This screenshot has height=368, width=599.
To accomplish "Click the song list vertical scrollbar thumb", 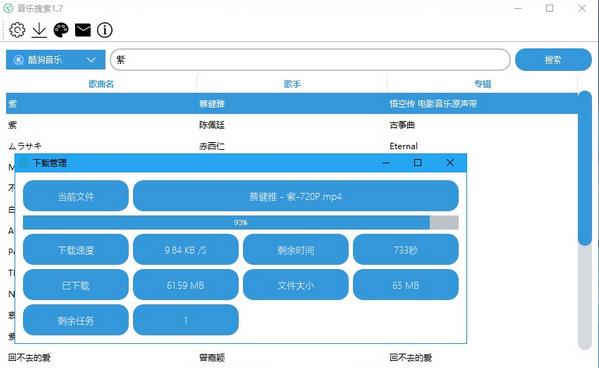I will pos(584,168).
